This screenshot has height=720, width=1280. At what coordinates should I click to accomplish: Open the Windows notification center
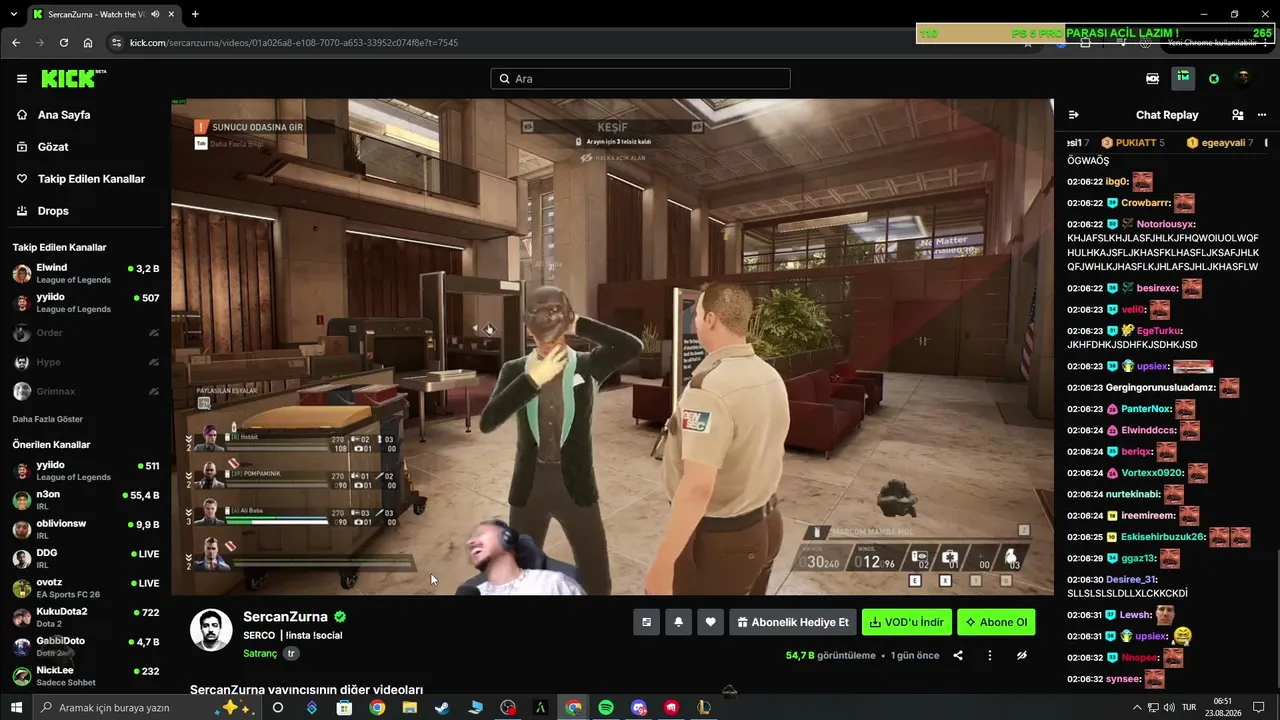tap(1259, 708)
